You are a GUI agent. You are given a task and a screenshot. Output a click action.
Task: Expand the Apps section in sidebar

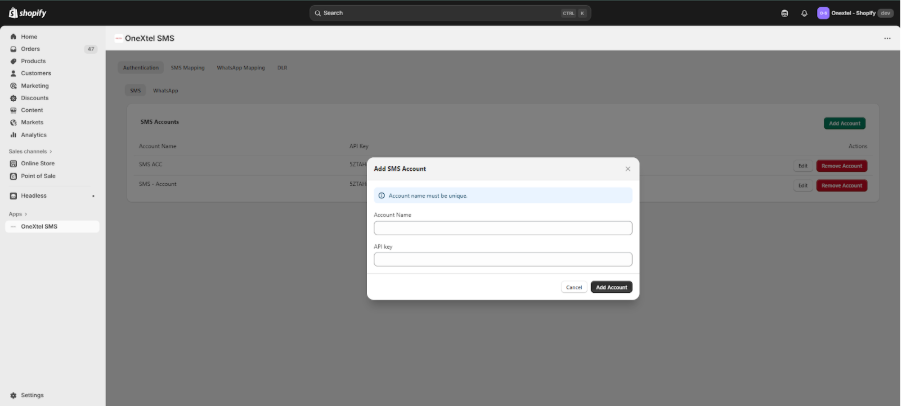click(18, 214)
